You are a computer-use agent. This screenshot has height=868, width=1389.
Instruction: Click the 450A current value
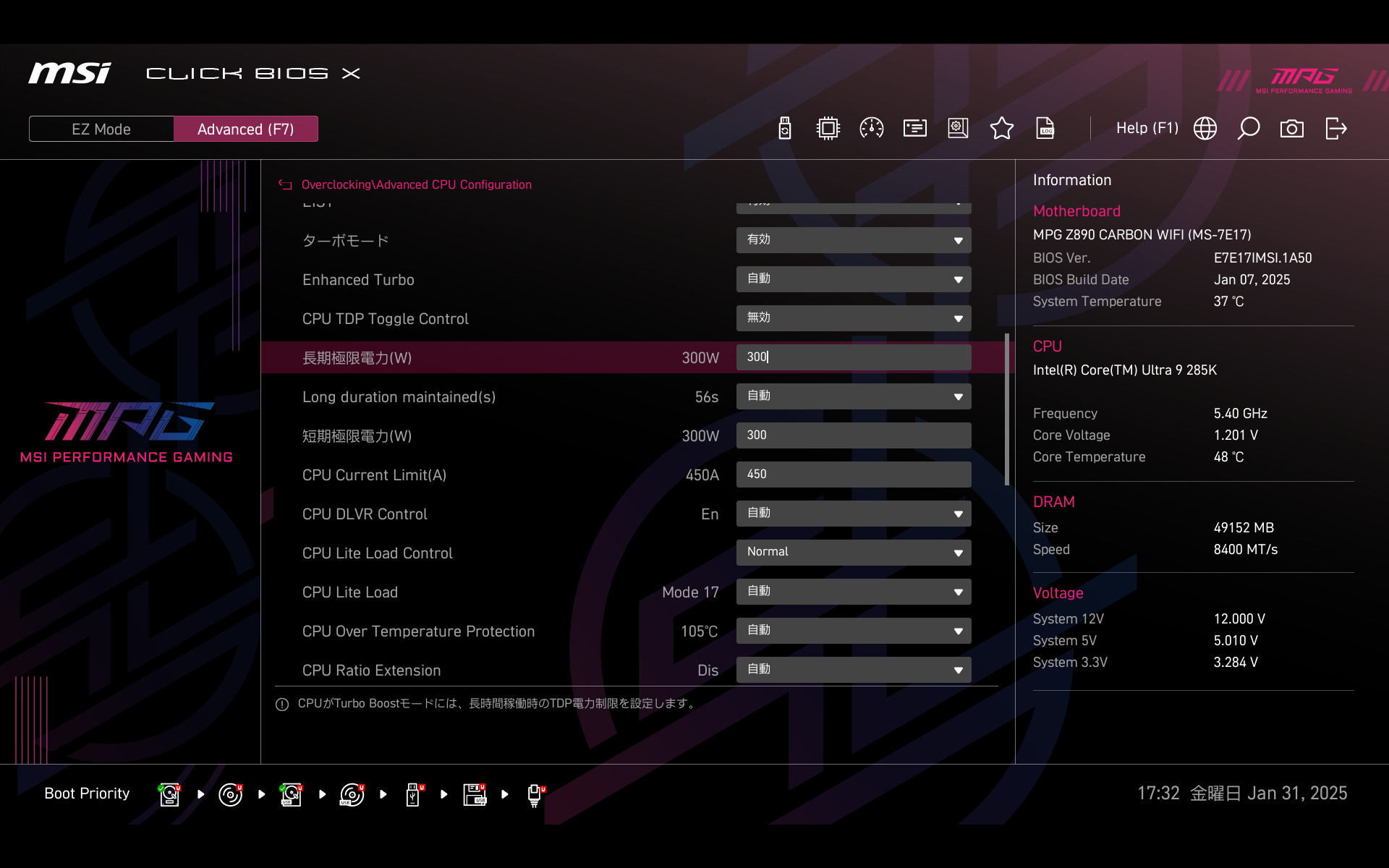coord(702,475)
